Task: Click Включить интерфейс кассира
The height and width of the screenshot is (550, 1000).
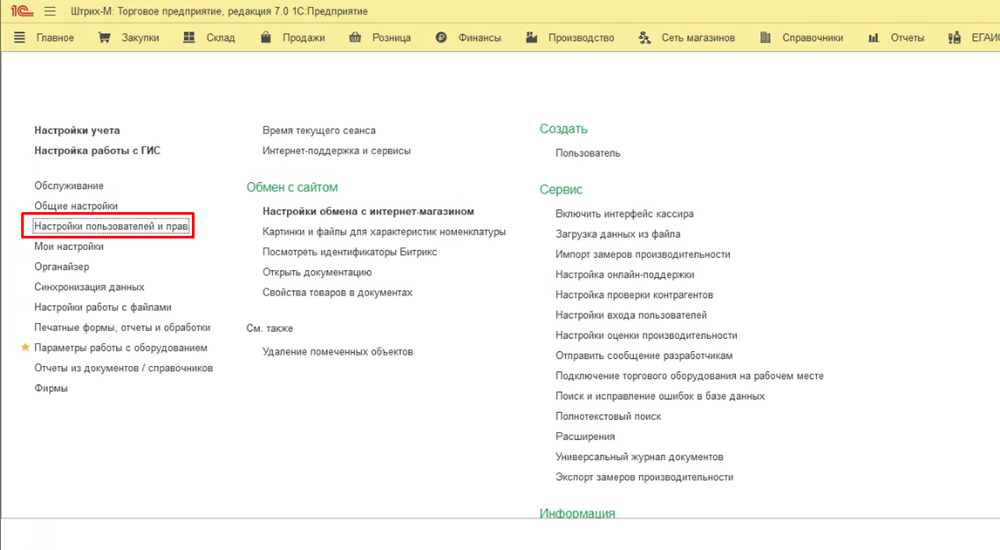Action: [624, 214]
